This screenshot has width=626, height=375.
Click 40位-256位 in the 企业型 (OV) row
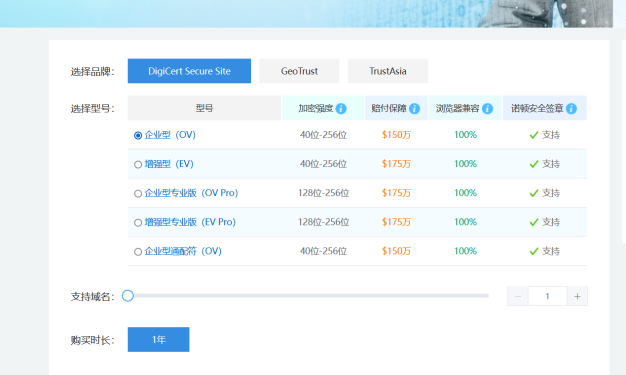(323, 135)
